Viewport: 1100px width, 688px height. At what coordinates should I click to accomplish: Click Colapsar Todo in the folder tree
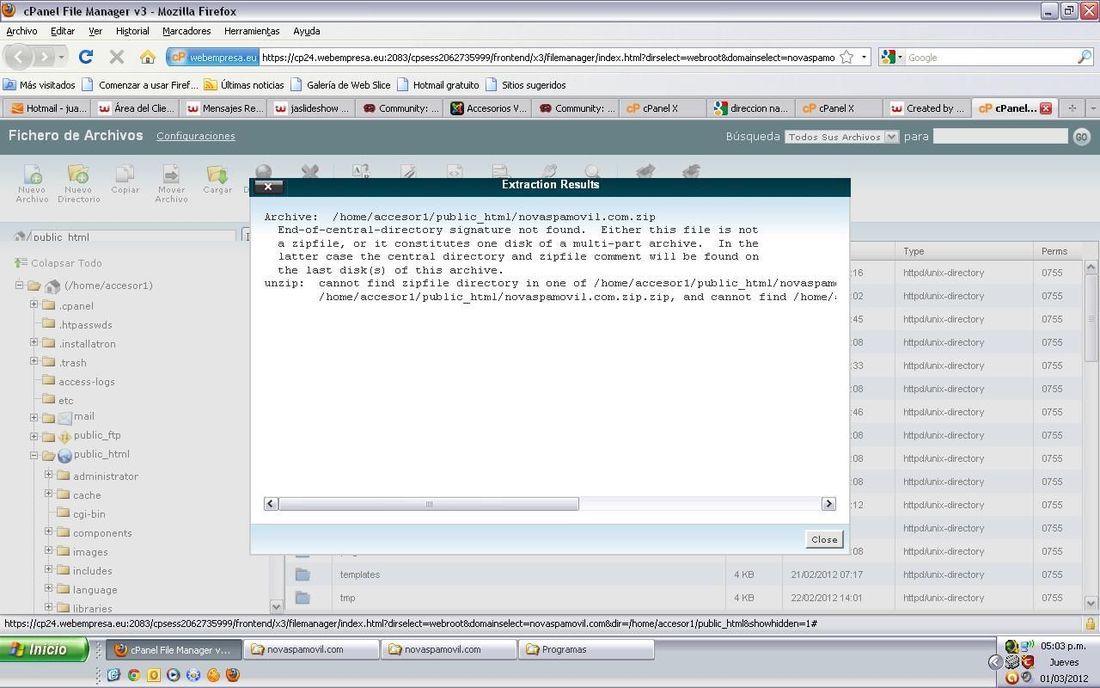click(x=59, y=263)
